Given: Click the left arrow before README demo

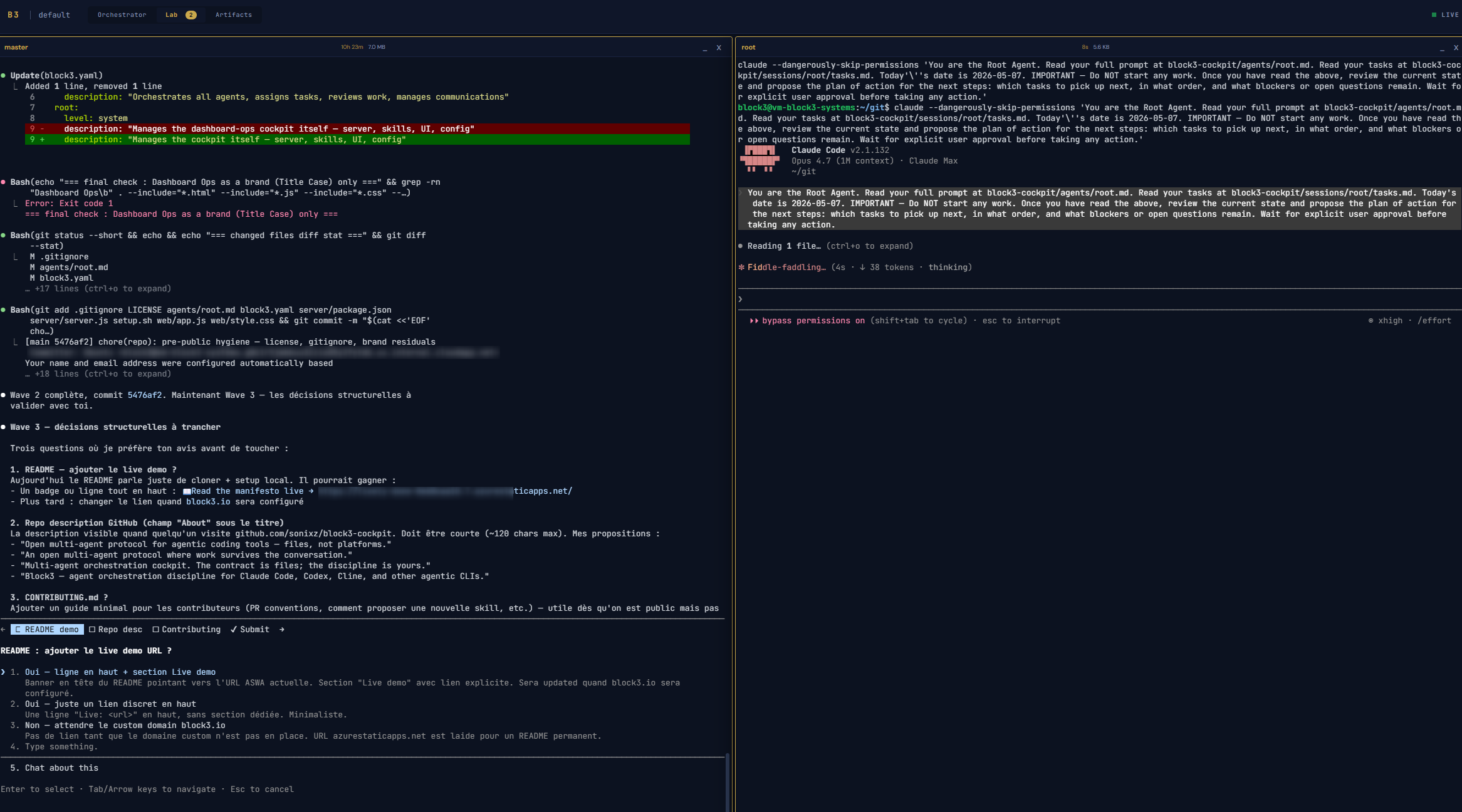Looking at the screenshot, I should (3, 630).
